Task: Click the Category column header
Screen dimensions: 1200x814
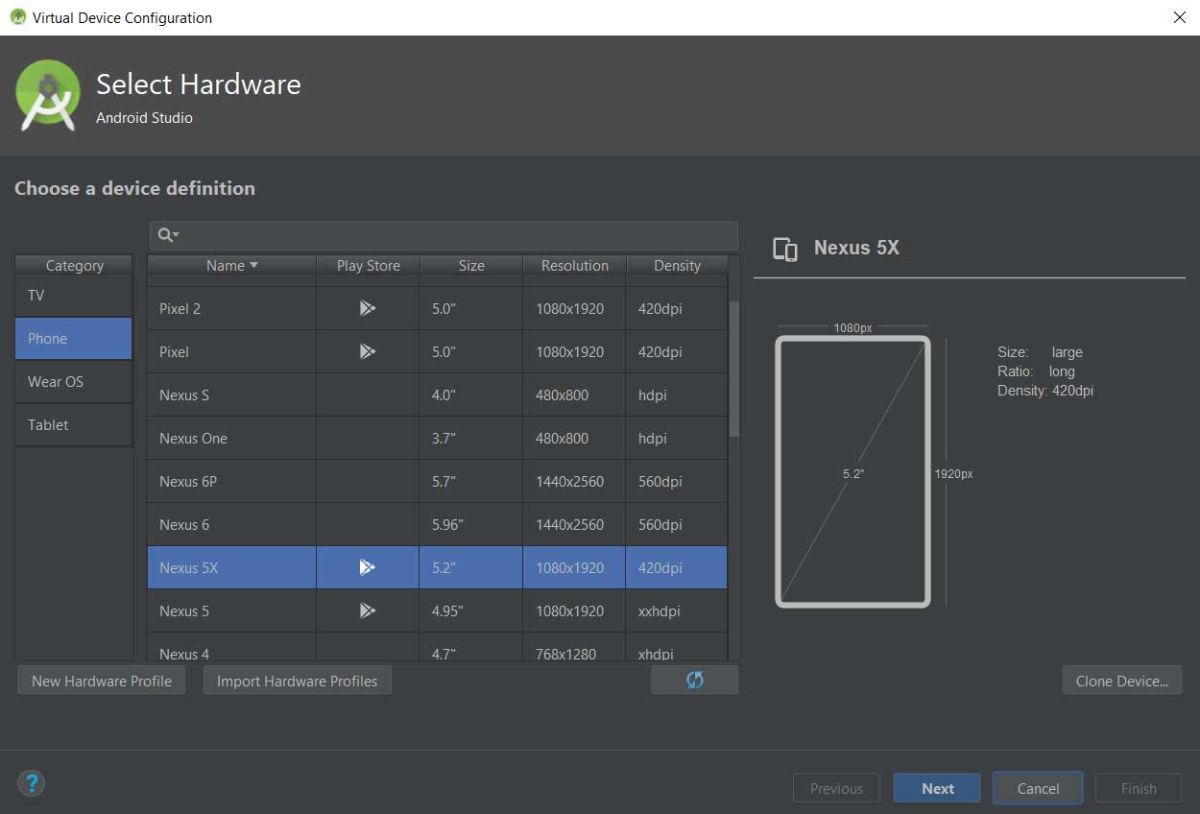Action: [x=74, y=265]
